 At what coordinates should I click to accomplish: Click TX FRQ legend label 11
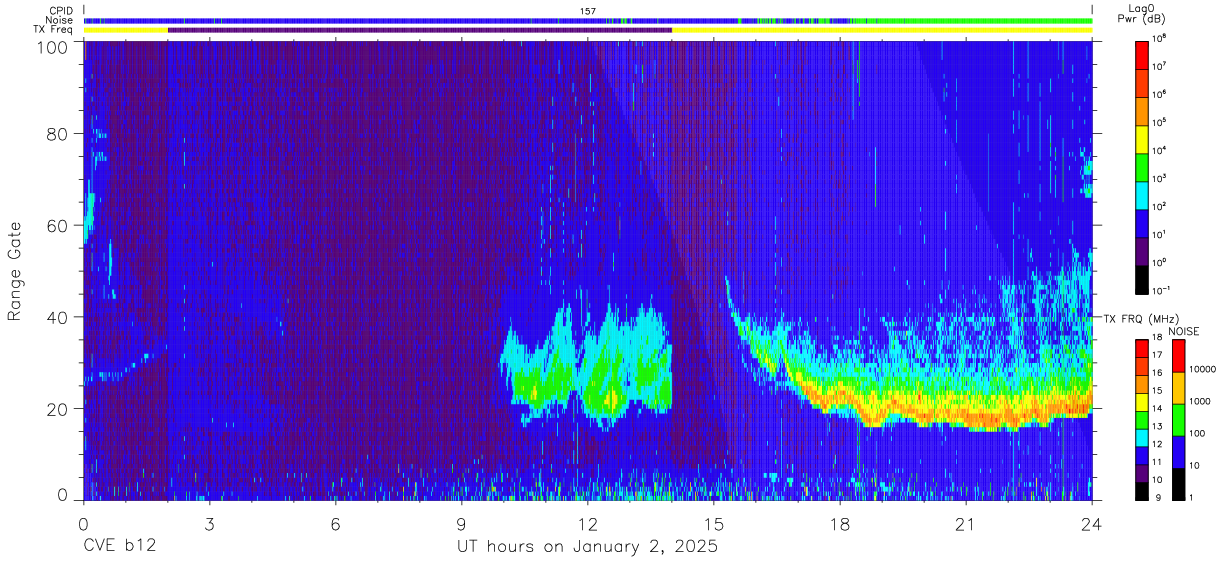(1157, 462)
